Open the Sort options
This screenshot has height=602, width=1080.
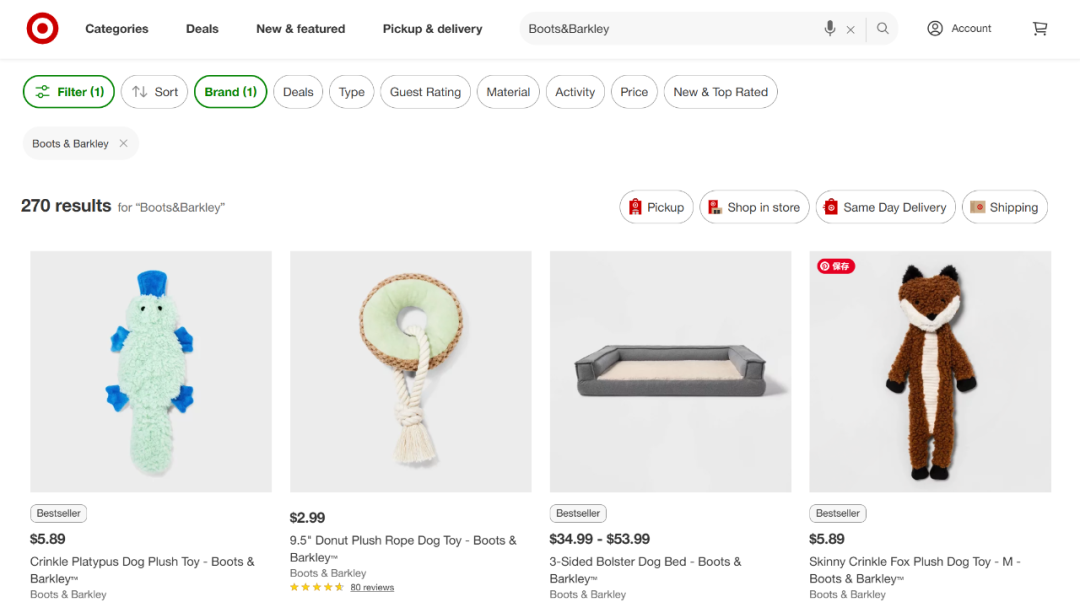pyautogui.click(x=154, y=92)
